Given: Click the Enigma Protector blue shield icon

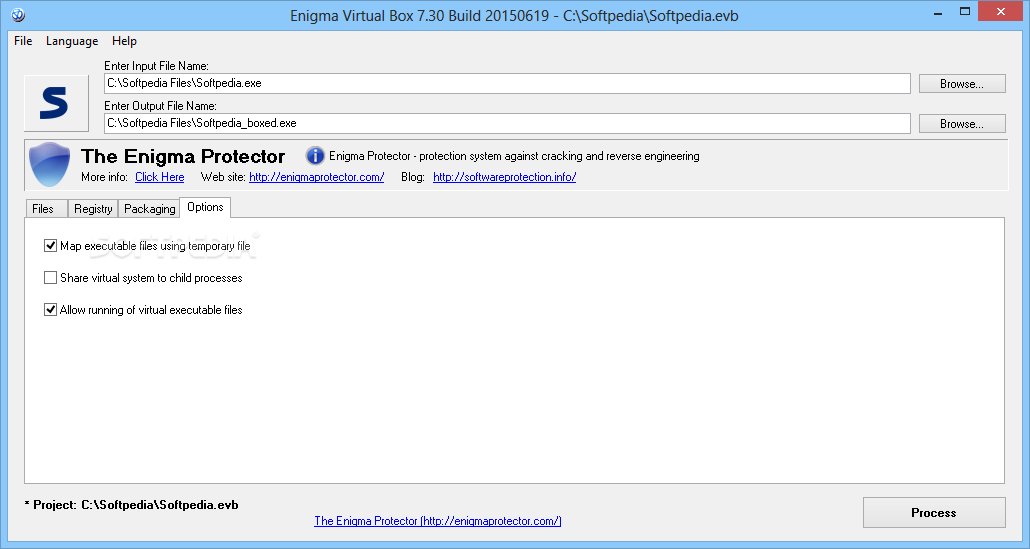Looking at the screenshot, I should [50, 164].
